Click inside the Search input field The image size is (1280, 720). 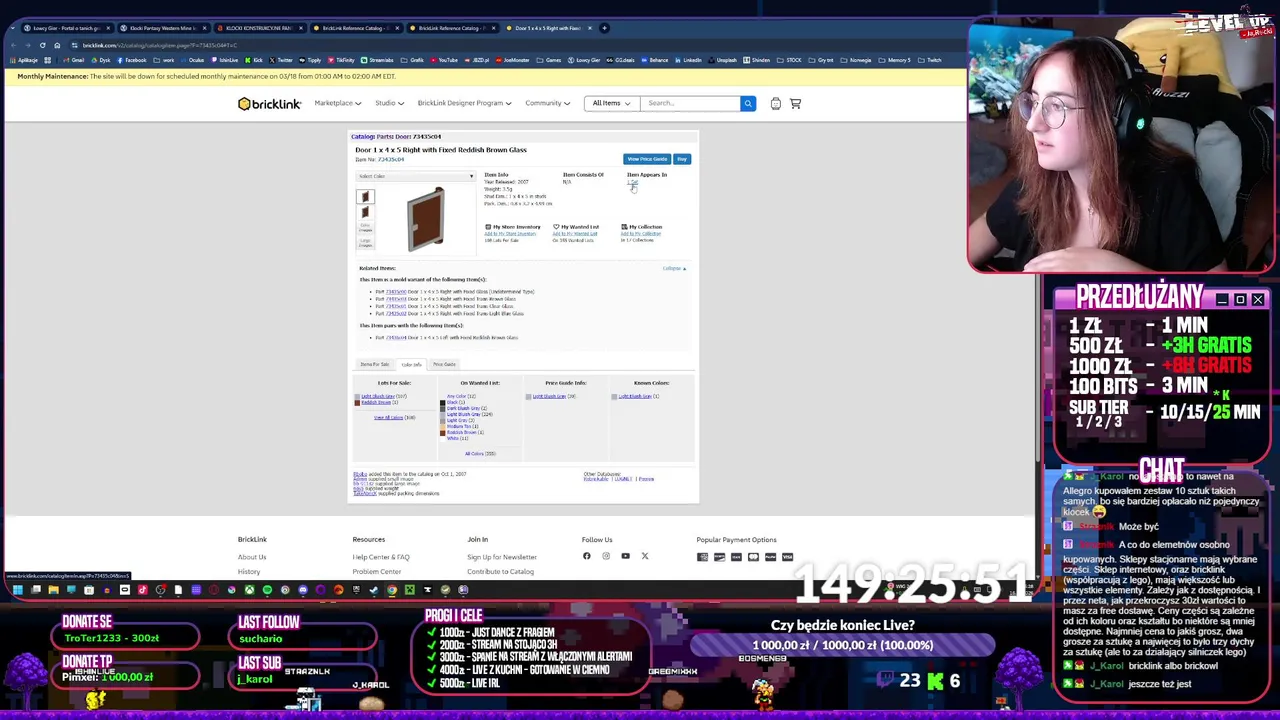coord(689,103)
